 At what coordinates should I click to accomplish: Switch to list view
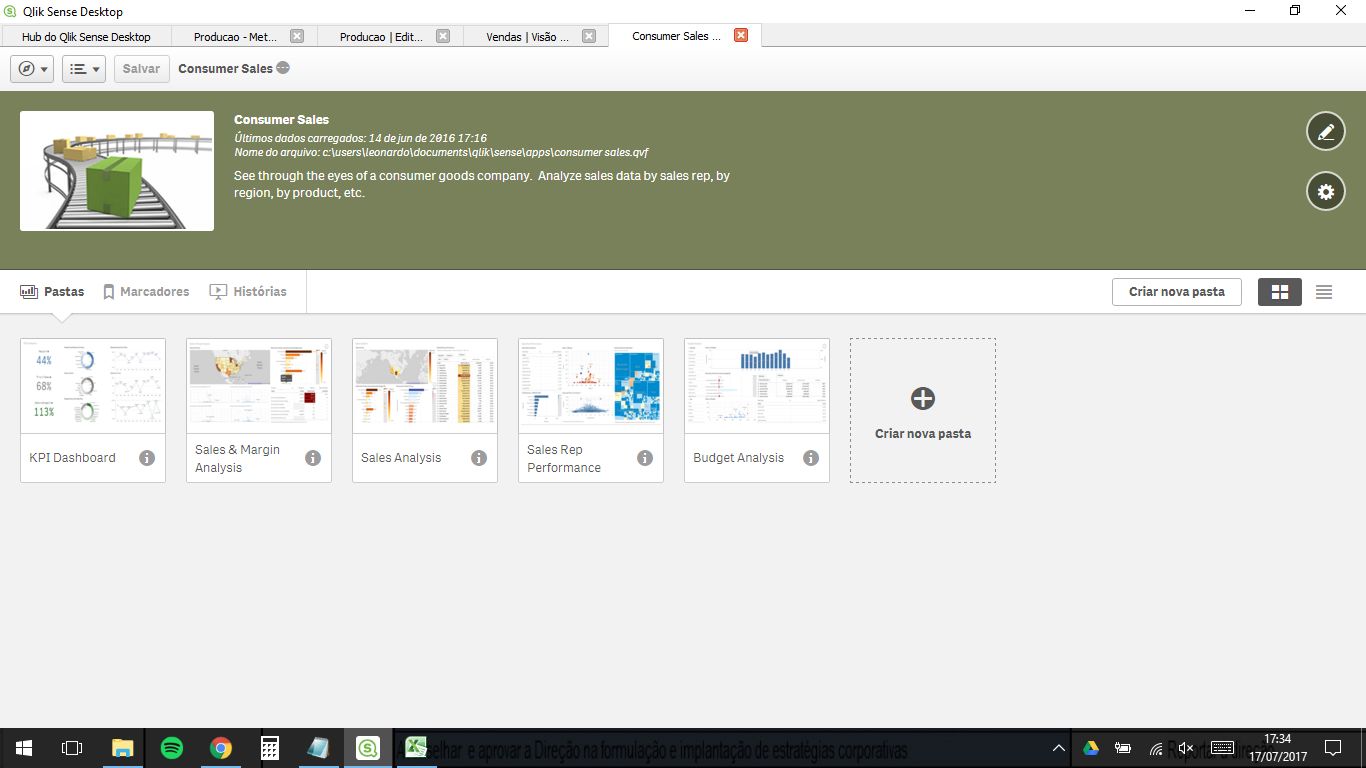pos(1324,292)
